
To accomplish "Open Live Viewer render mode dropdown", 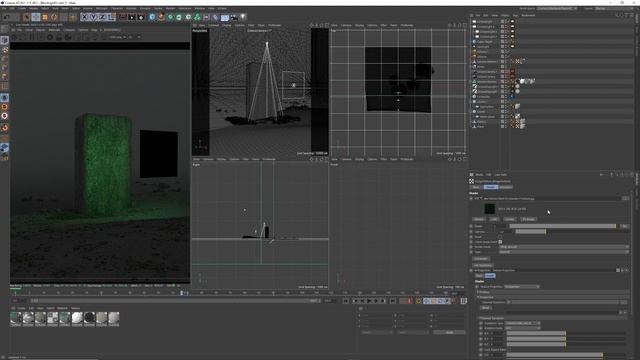I will click(x=118, y=37).
